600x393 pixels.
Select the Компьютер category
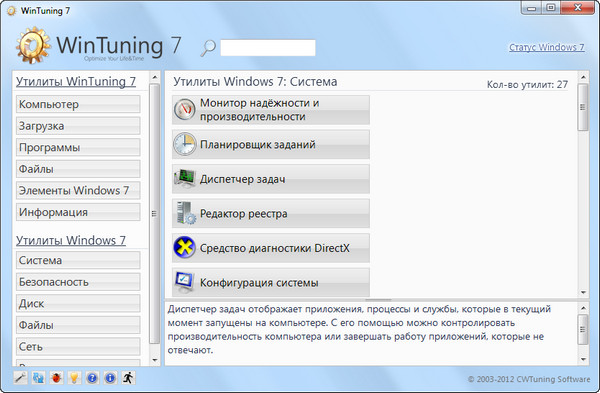pos(78,104)
